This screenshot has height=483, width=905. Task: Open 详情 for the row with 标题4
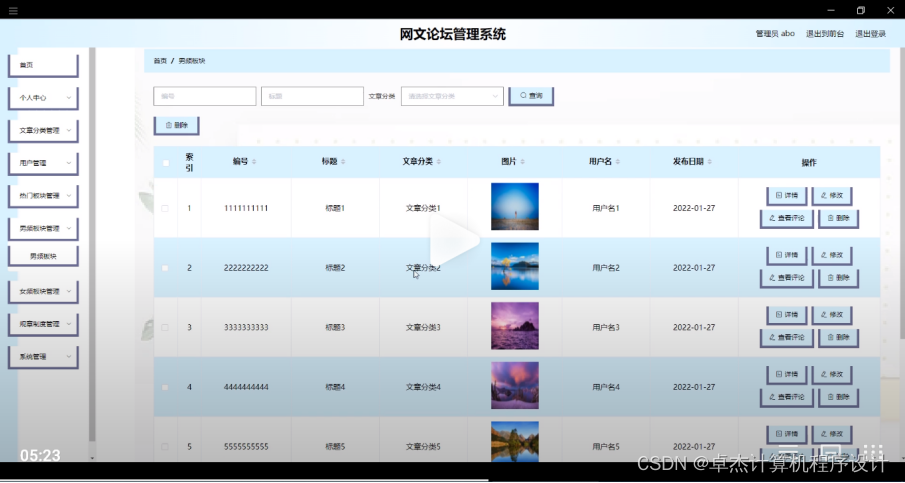point(787,375)
